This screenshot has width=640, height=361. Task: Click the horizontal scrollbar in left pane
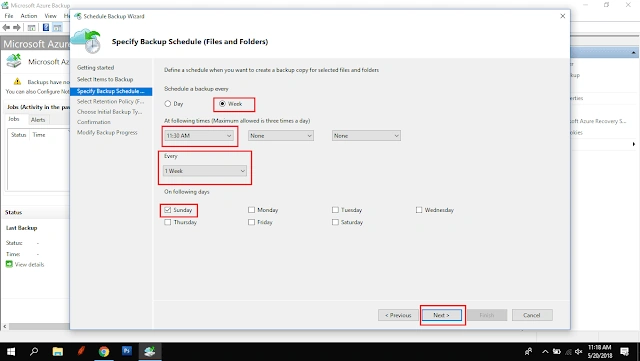(39, 327)
